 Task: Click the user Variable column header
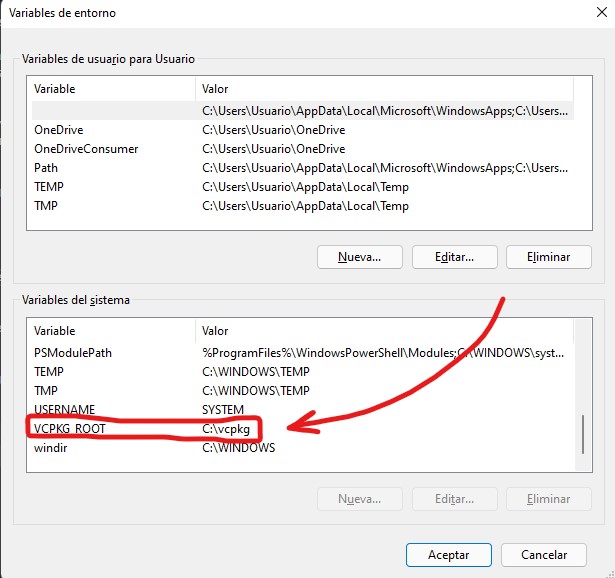[114, 89]
